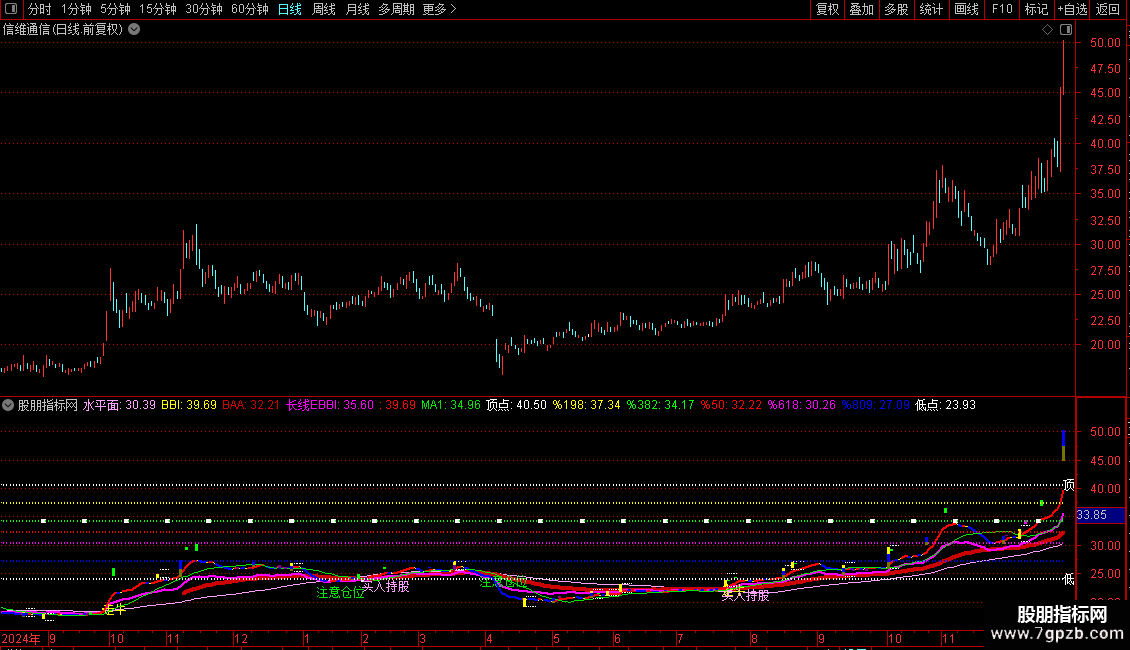Click the 2024年 label on time axis
This screenshot has width=1130, height=650.
point(22,638)
